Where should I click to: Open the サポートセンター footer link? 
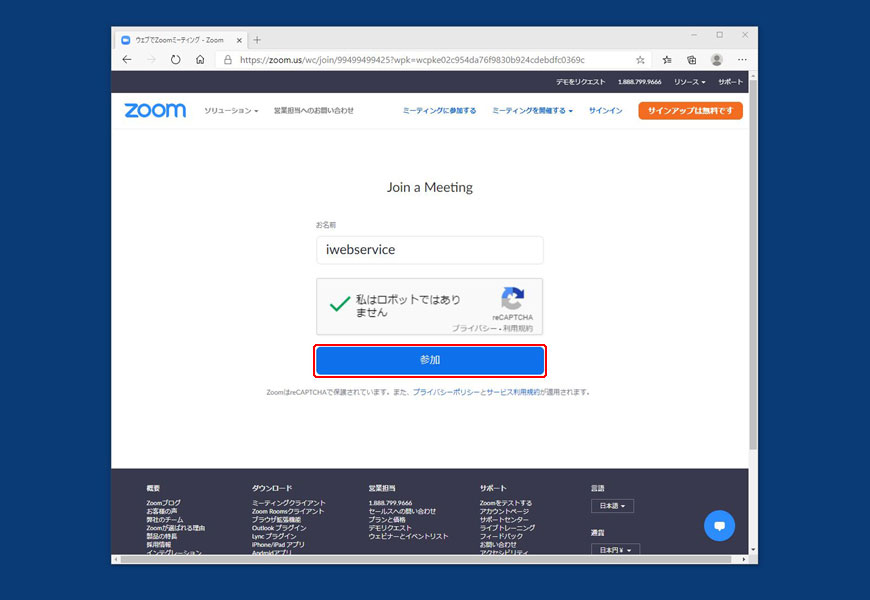click(x=504, y=520)
